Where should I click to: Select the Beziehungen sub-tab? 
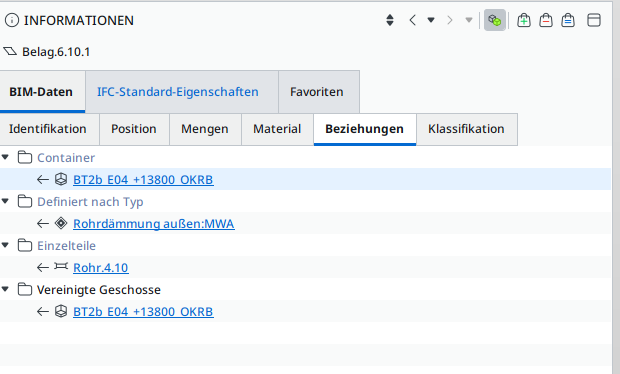[365, 129]
